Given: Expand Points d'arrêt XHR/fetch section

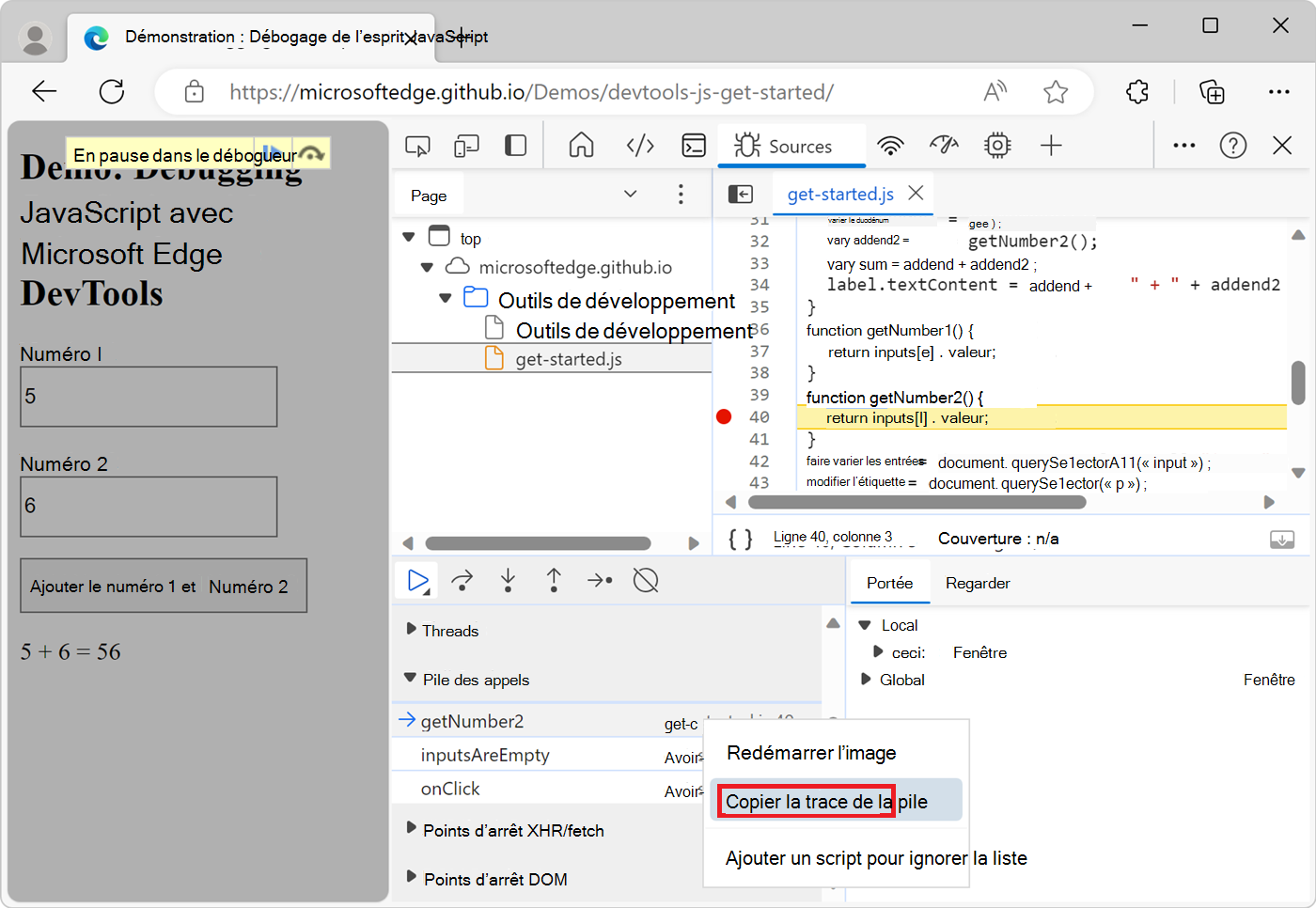Looking at the screenshot, I should point(411,828).
